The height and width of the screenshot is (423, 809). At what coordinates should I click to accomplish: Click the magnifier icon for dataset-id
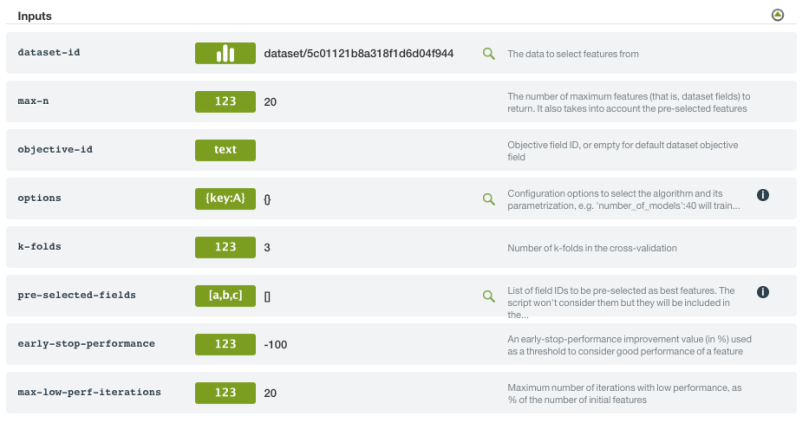click(489, 53)
